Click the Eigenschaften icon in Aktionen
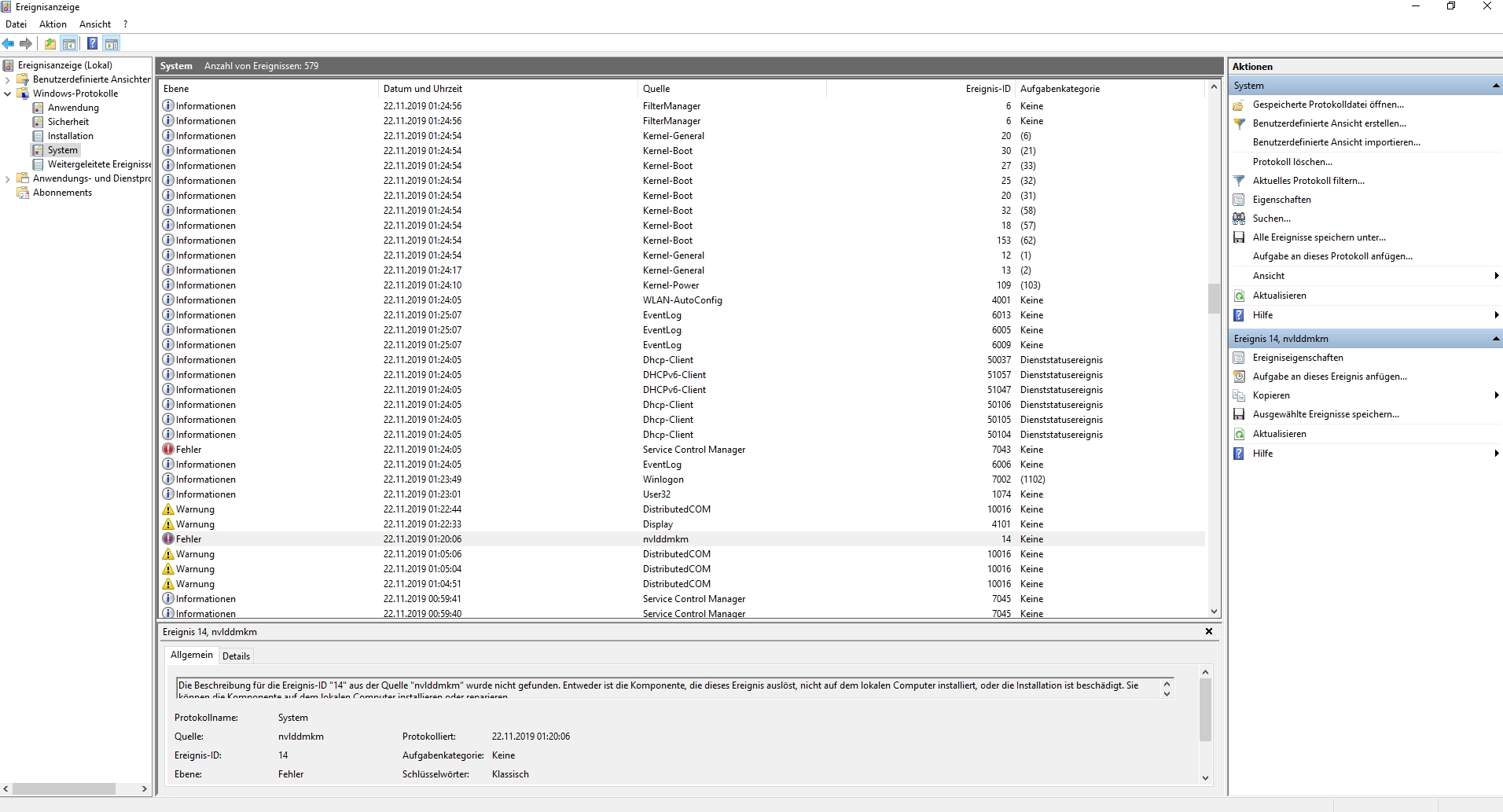The image size is (1503, 812). (1239, 200)
